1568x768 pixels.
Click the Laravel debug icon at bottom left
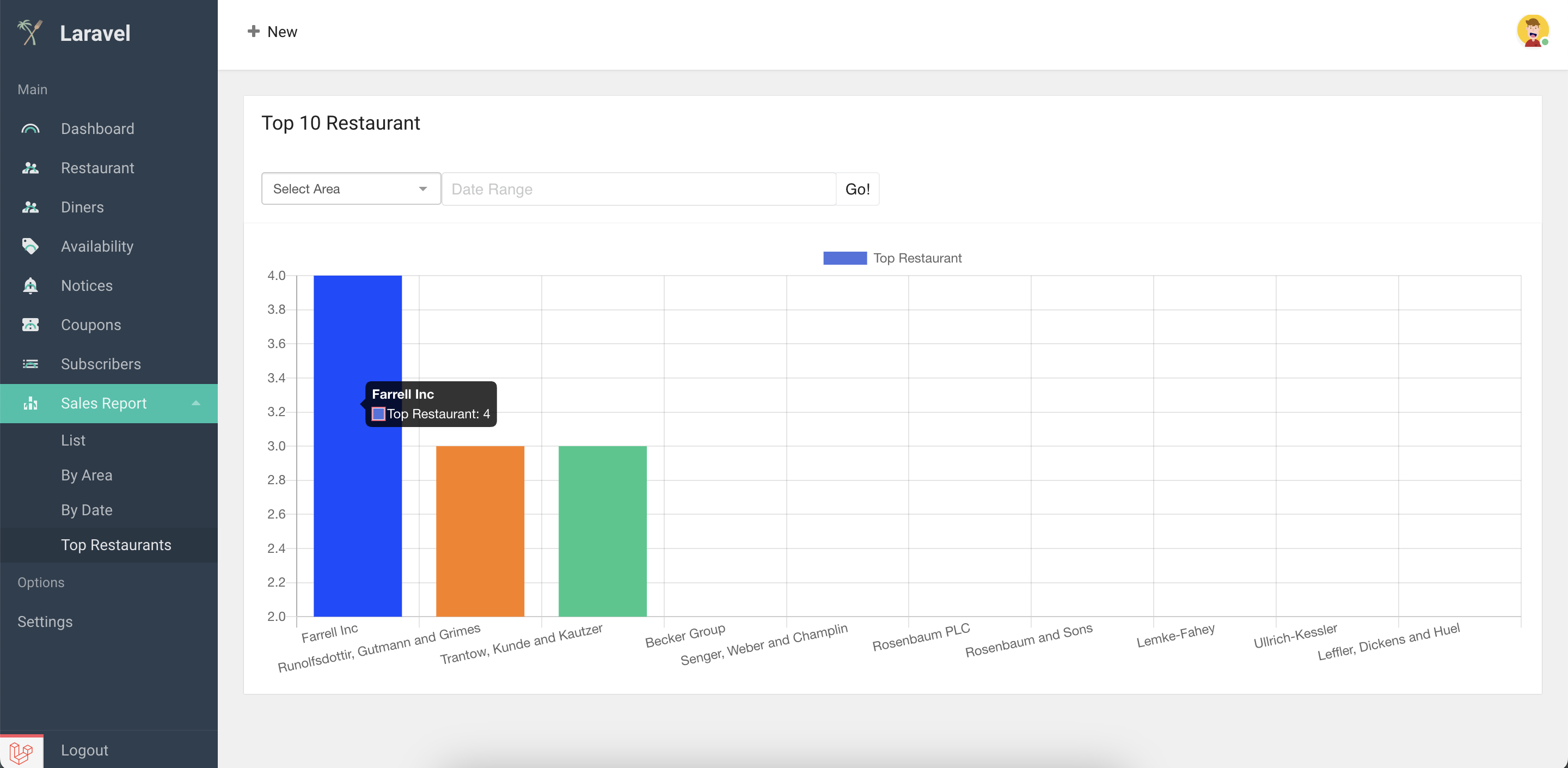click(21, 752)
